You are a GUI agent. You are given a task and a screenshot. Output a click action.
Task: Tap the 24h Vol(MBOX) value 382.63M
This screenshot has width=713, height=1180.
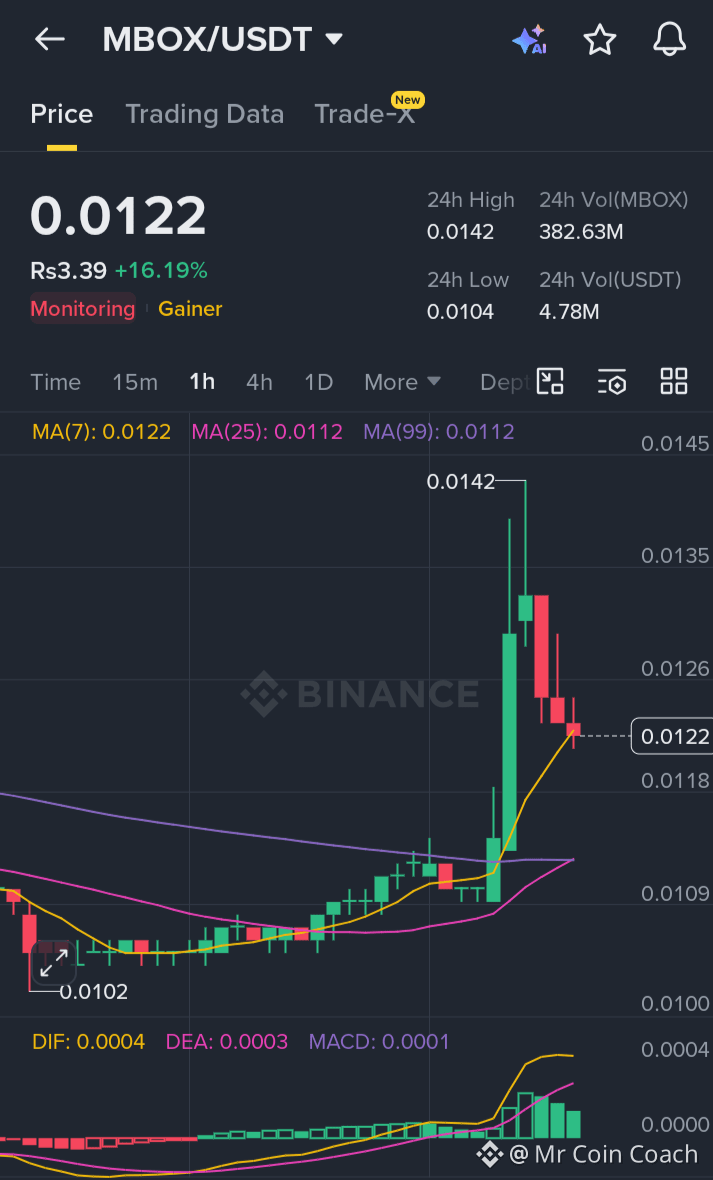580,232
